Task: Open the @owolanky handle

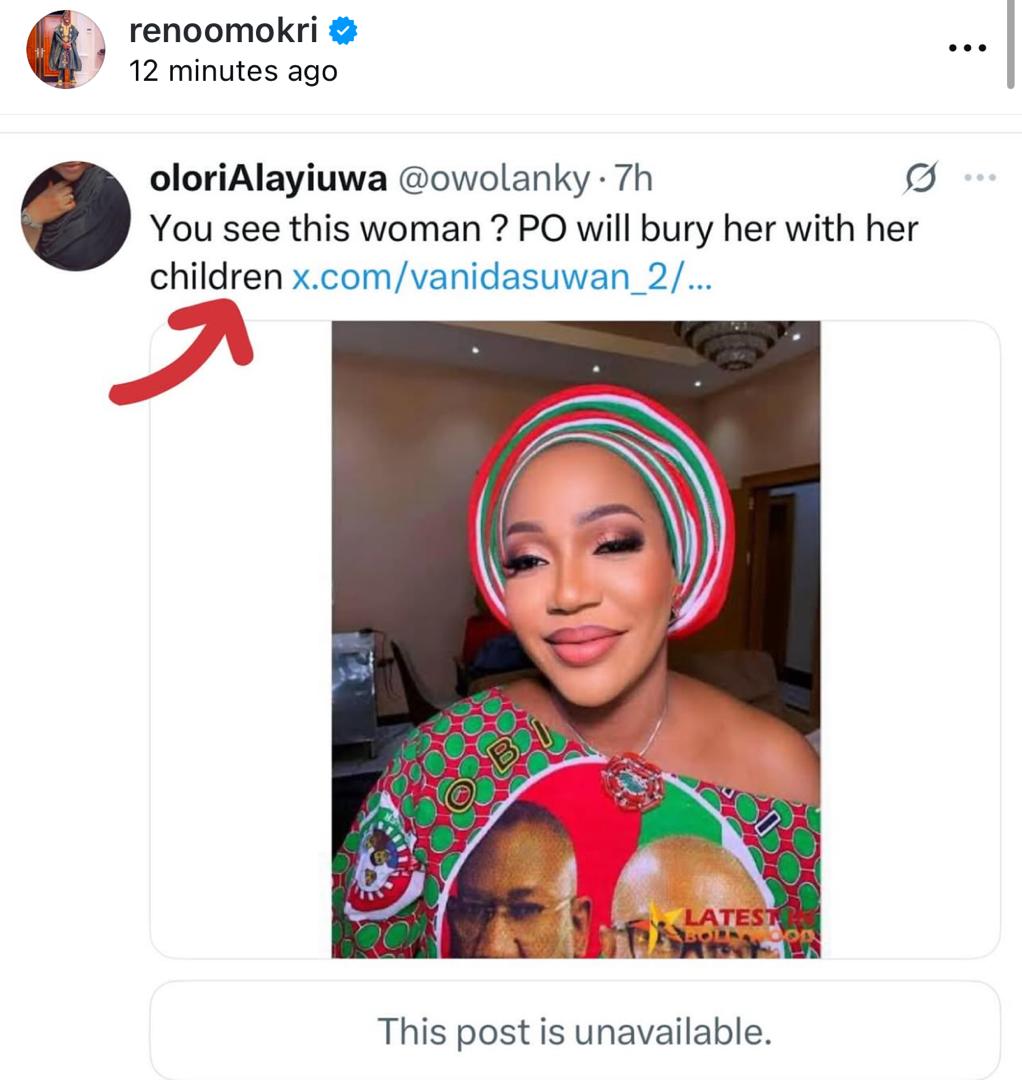Action: click(494, 178)
